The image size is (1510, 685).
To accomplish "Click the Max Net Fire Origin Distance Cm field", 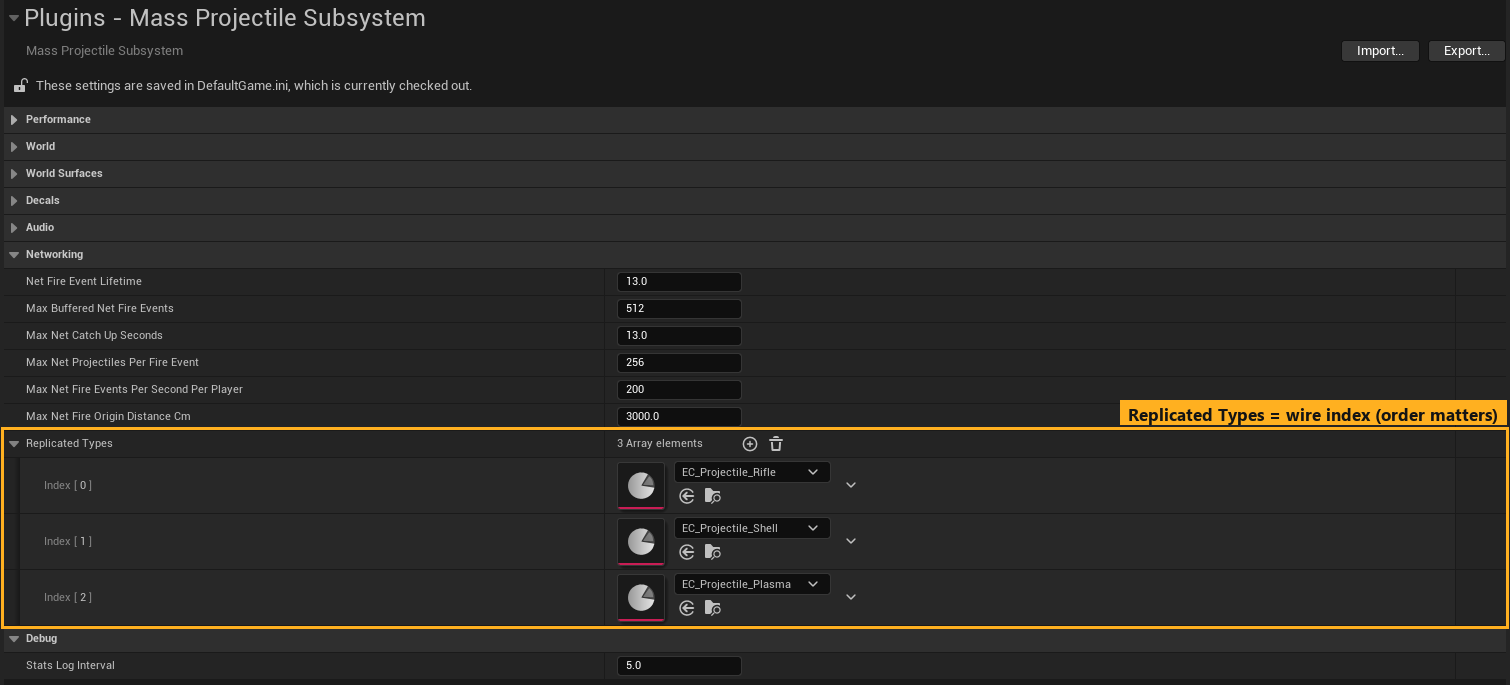I will click(680, 417).
